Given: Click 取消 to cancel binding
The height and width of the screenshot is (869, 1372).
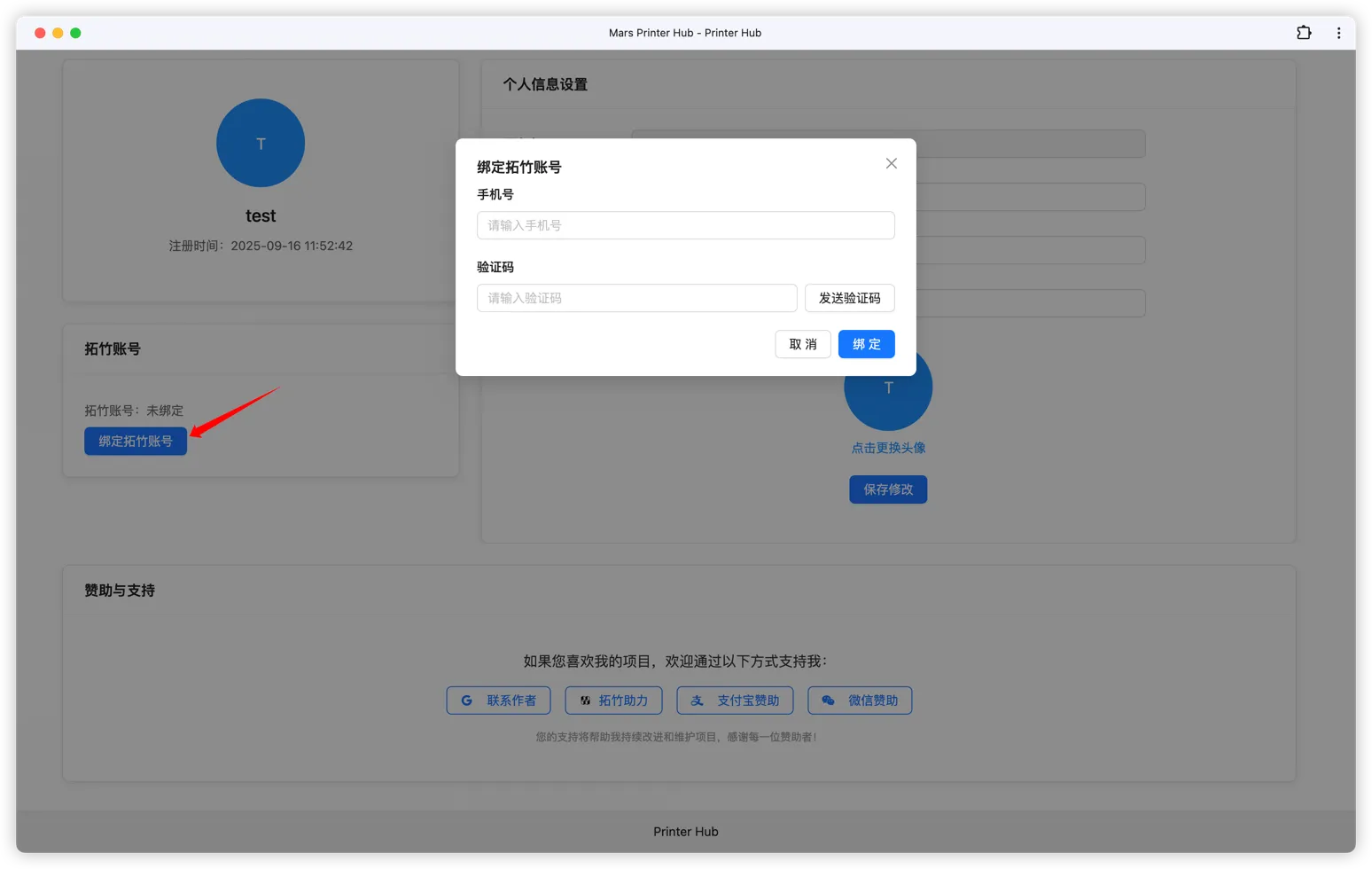Looking at the screenshot, I should pyautogui.click(x=803, y=344).
